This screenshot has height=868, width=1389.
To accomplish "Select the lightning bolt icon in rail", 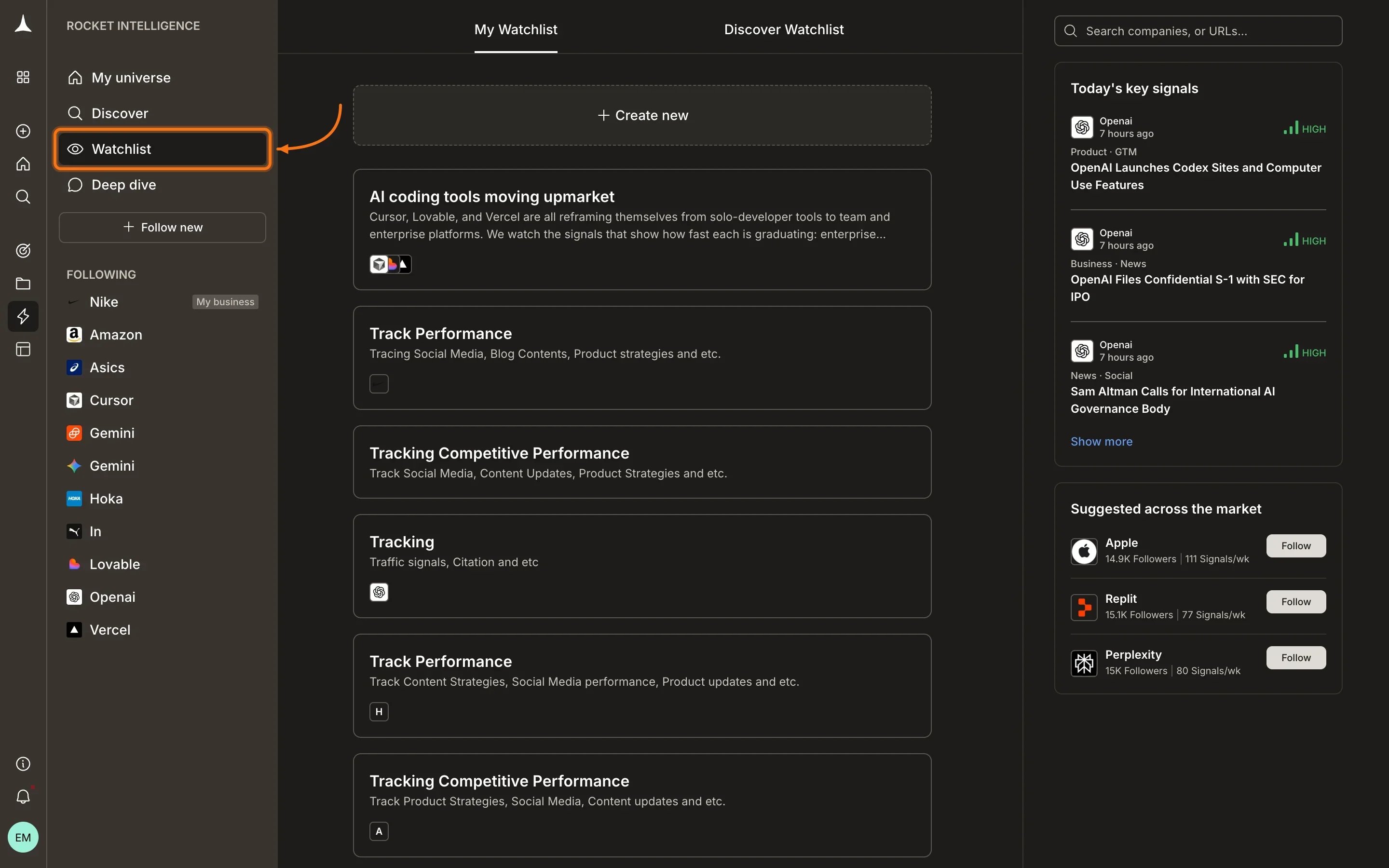I will click(23, 316).
